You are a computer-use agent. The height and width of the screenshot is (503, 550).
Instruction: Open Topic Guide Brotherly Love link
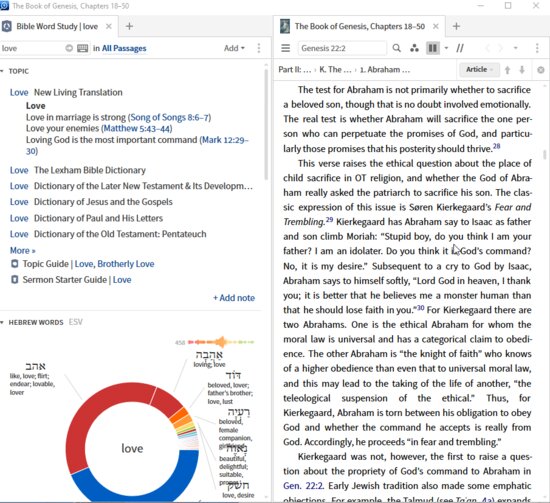(x=126, y=264)
